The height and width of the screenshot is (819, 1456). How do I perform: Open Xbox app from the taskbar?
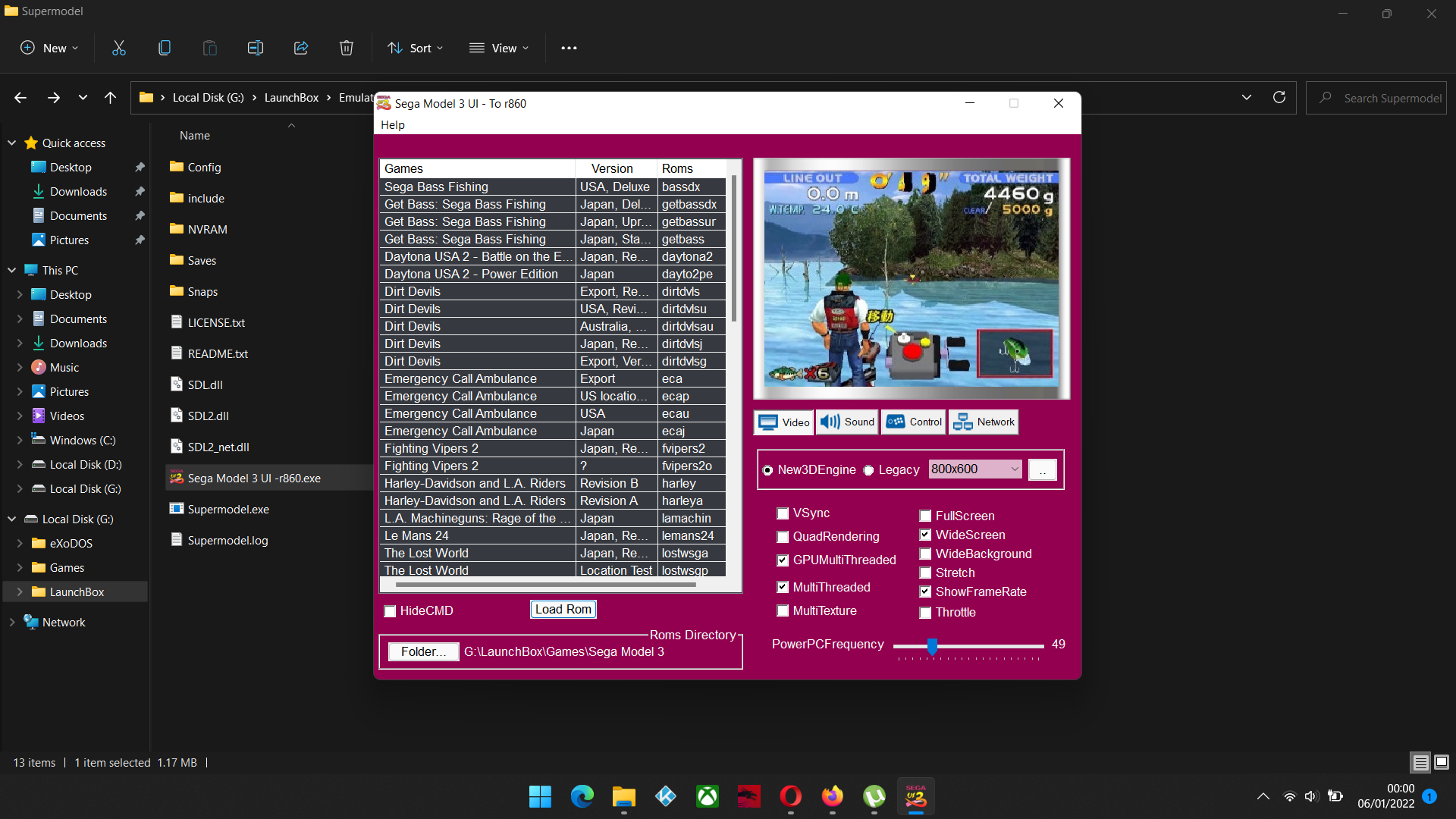point(708,796)
